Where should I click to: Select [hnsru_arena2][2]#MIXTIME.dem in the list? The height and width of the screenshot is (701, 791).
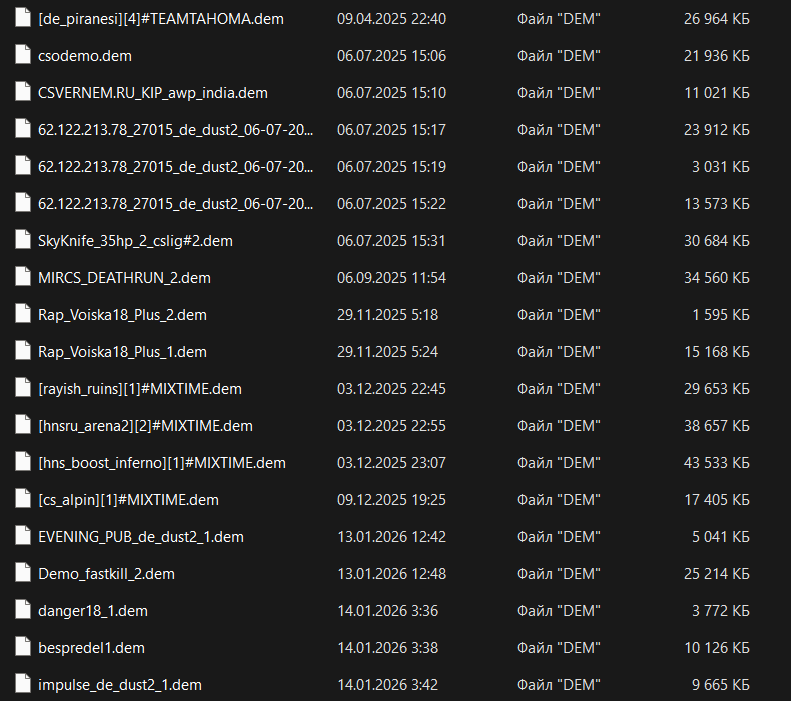coord(145,426)
